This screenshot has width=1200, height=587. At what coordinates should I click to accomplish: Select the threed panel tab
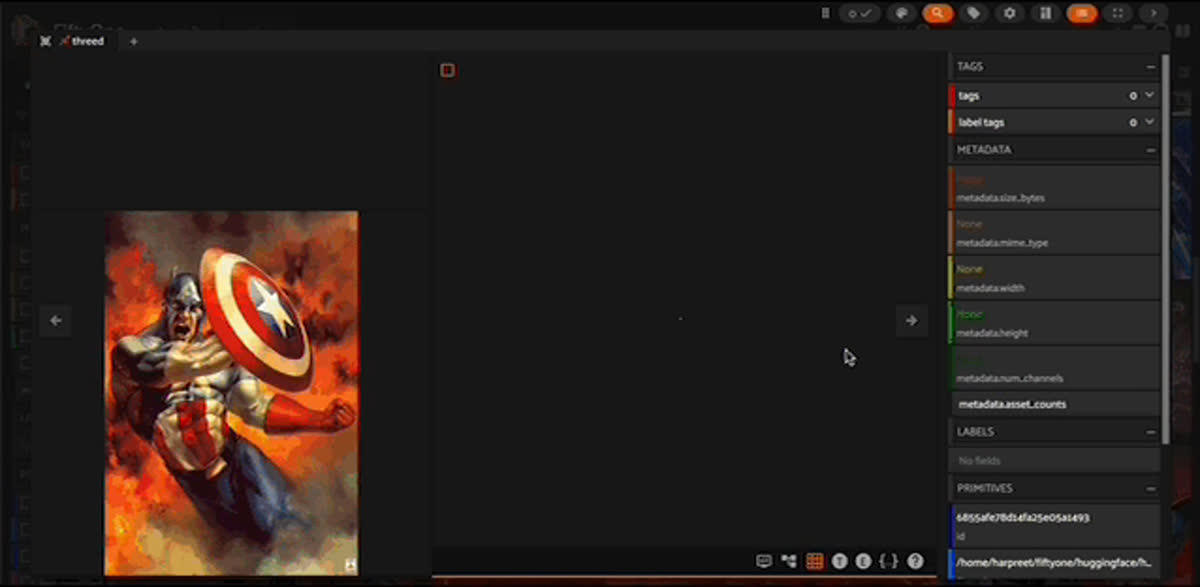coord(82,41)
